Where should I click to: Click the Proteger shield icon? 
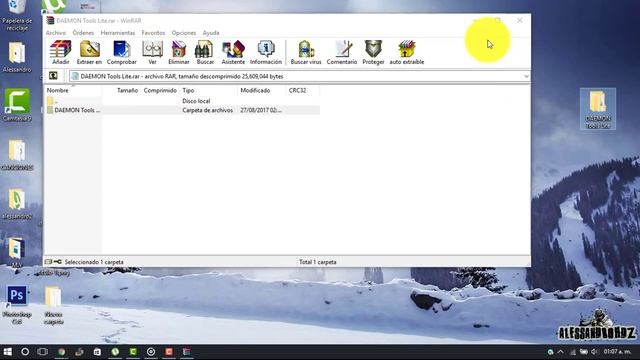point(373,52)
